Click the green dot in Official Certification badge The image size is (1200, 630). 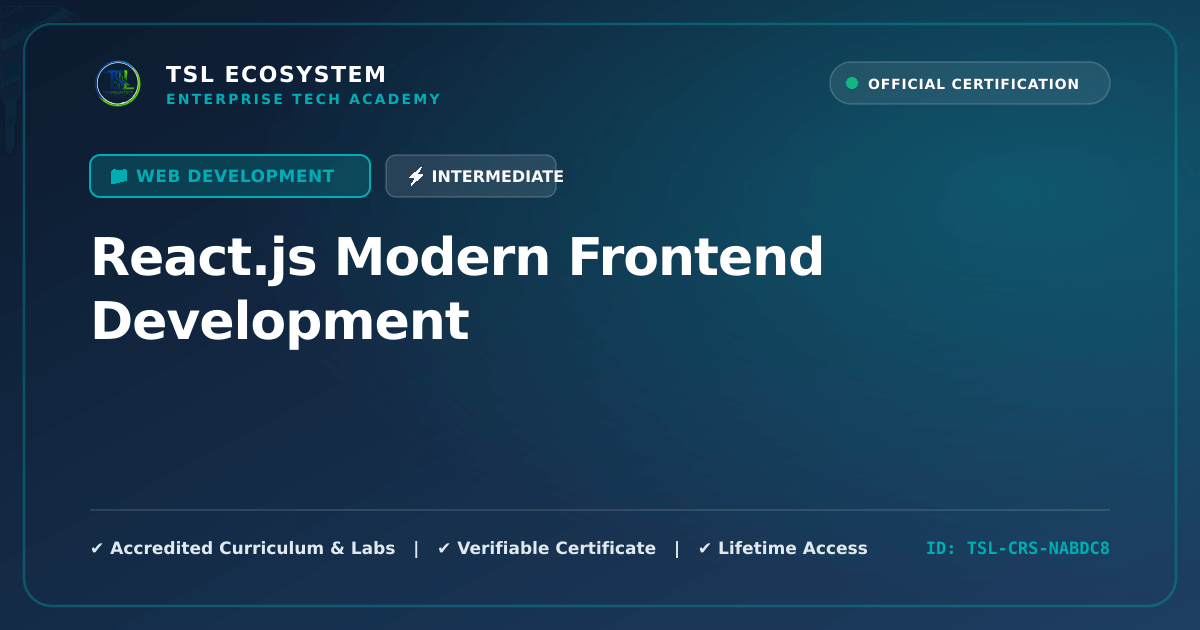[852, 84]
